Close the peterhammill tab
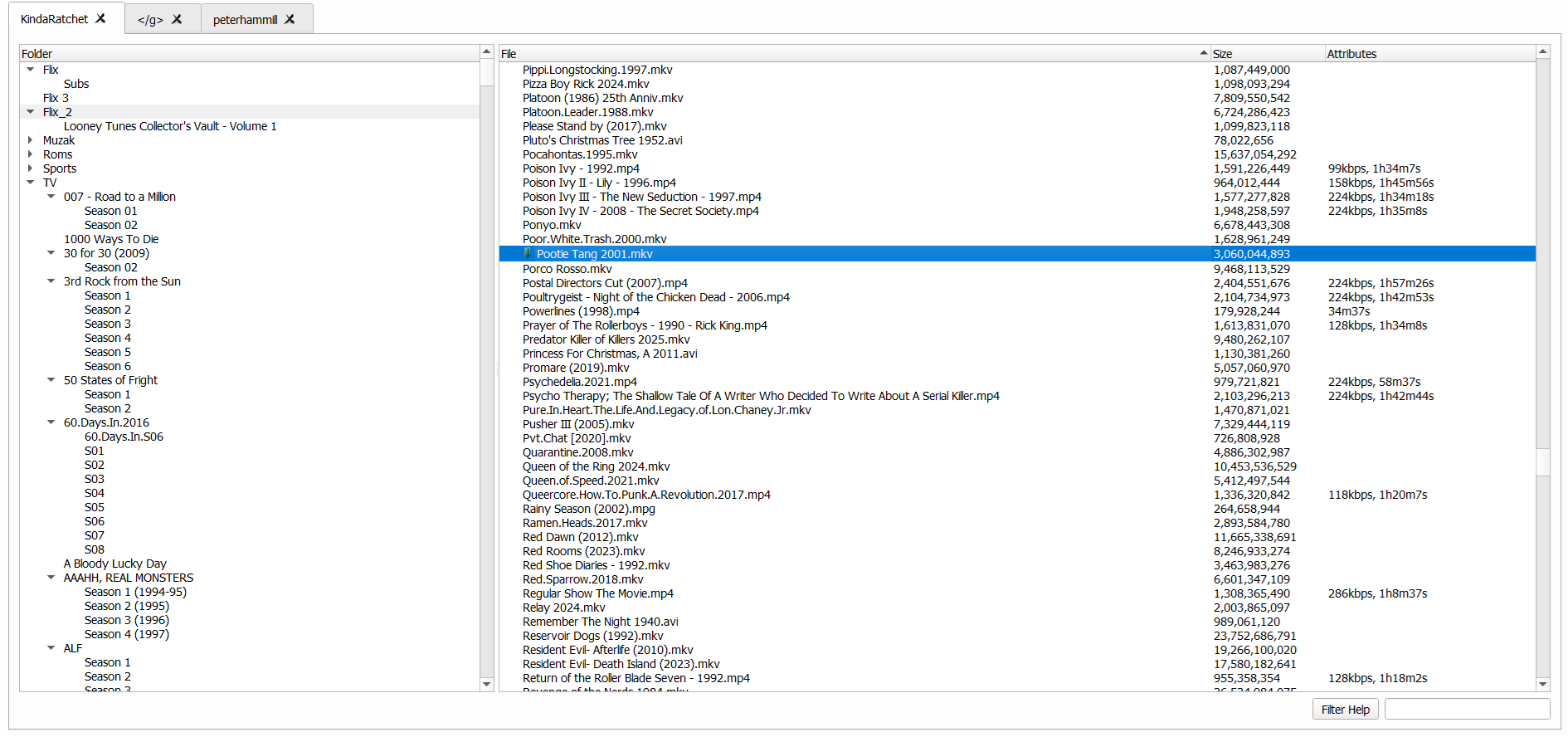Screen dimensions: 1568x737 pos(290,19)
